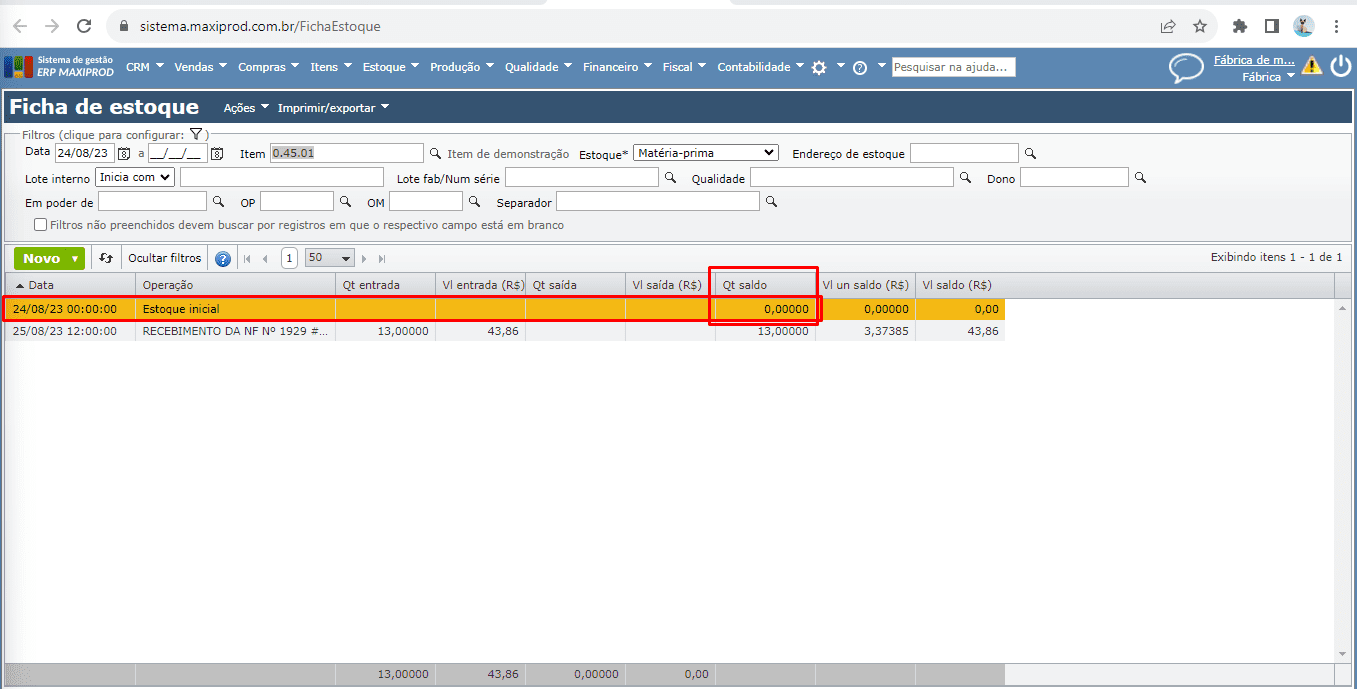Open the Estoque menu
The width and height of the screenshot is (1357, 689).
coord(391,67)
